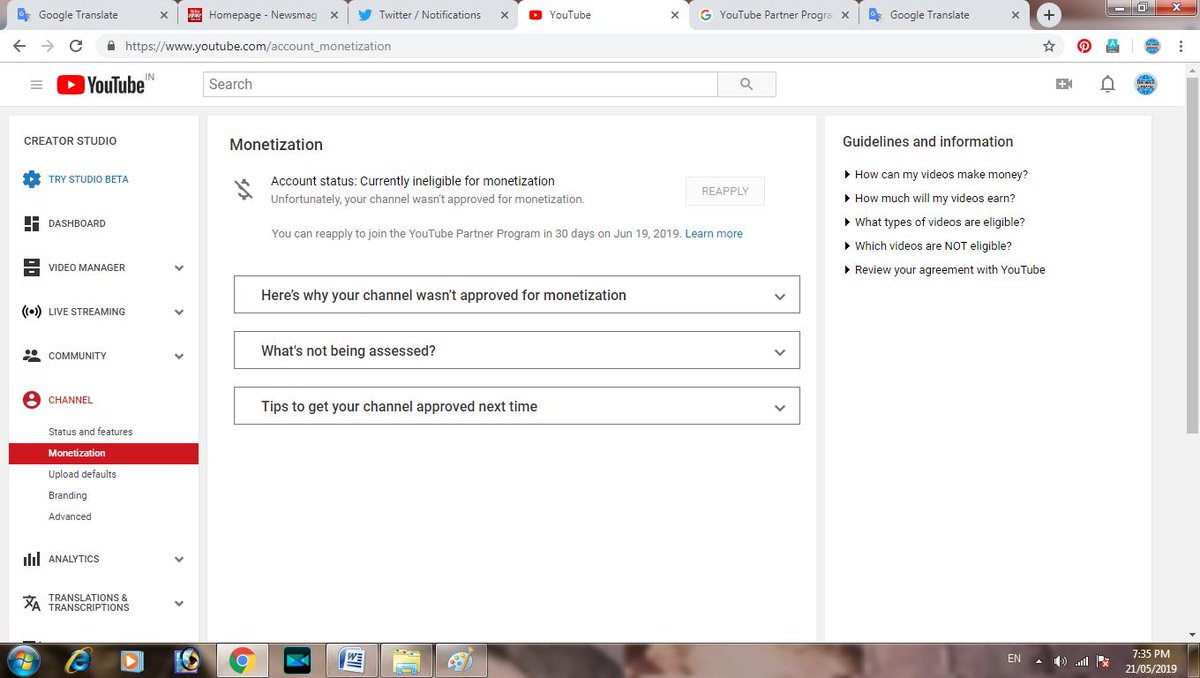Viewport: 1200px width, 678px height.
Task: Click the Try Studio Beta gear icon
Action: (x=31, y=180)
